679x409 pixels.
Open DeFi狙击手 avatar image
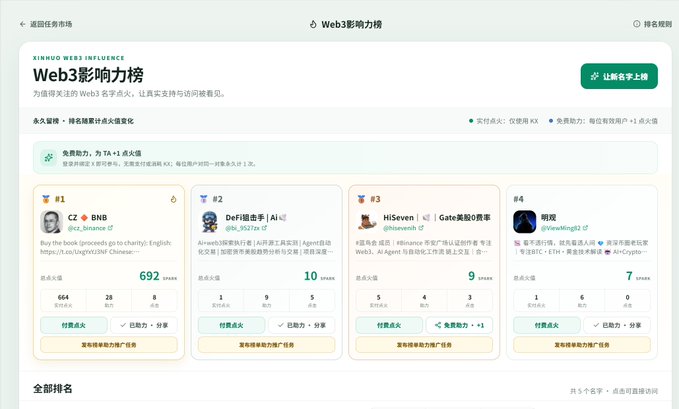(x=210, y=222)
